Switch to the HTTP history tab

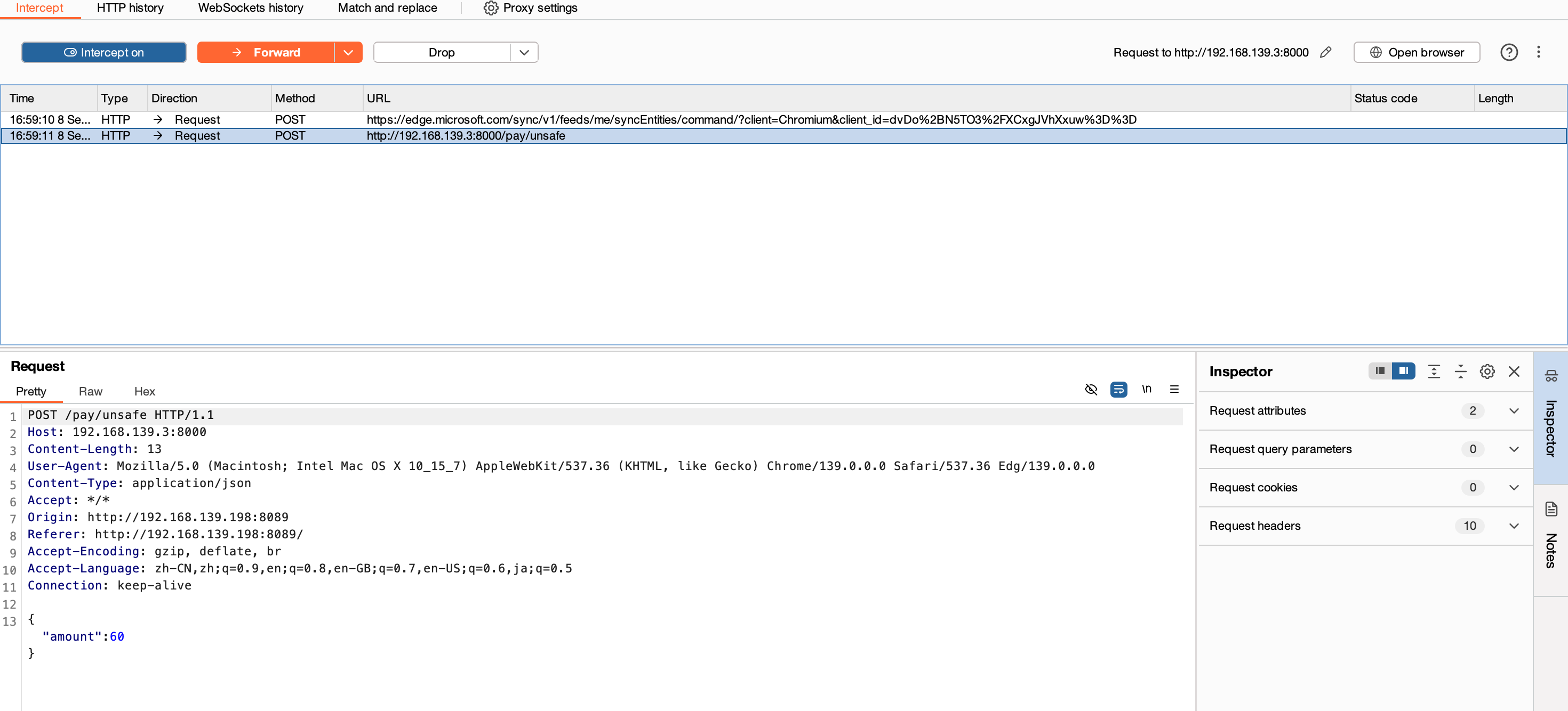pyautogui.click(x=130, y=8)
